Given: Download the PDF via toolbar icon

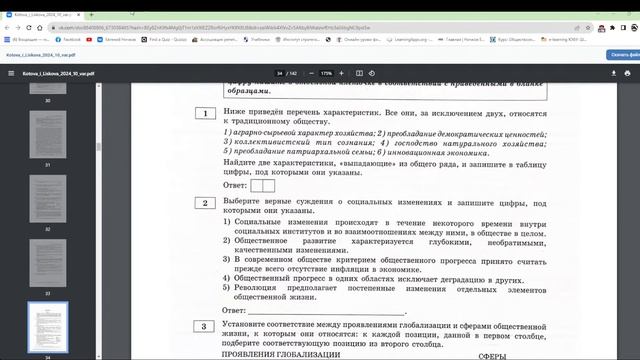Looking at the screenshot, I should click(x=613, y=73).
